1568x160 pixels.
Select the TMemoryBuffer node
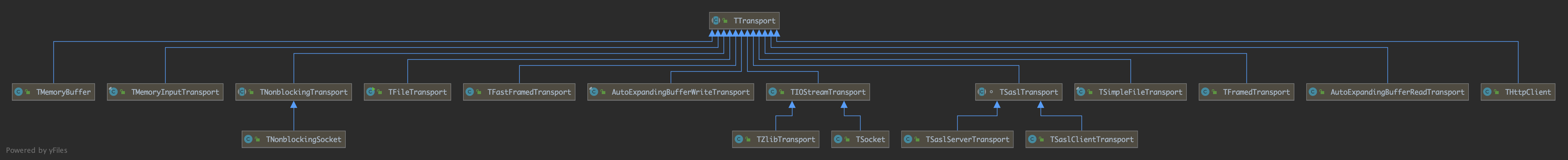coord(53,92)
